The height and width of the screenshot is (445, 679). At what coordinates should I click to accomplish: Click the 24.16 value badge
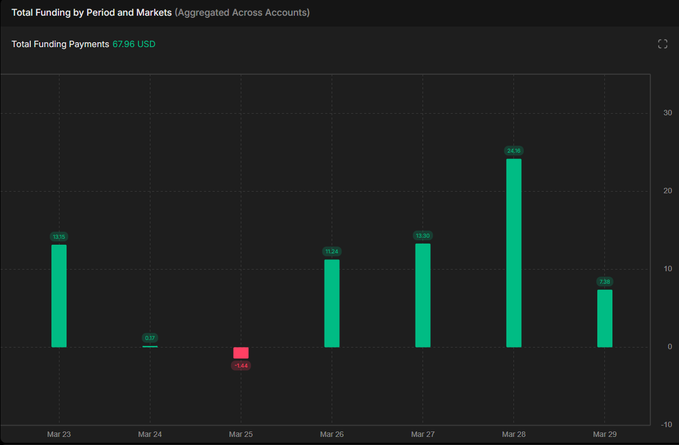click(x=514, y=151)
